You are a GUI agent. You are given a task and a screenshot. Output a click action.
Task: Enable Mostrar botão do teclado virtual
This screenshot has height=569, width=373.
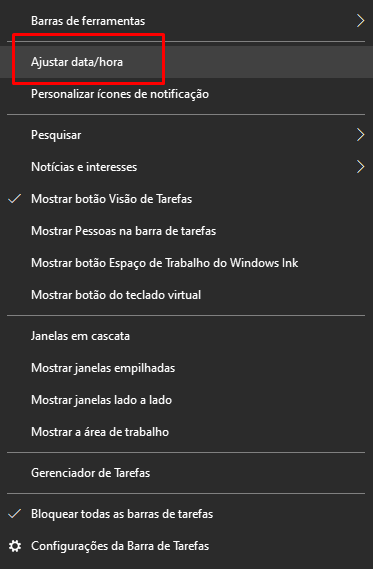pyautogui.click(x=186, y=295)
